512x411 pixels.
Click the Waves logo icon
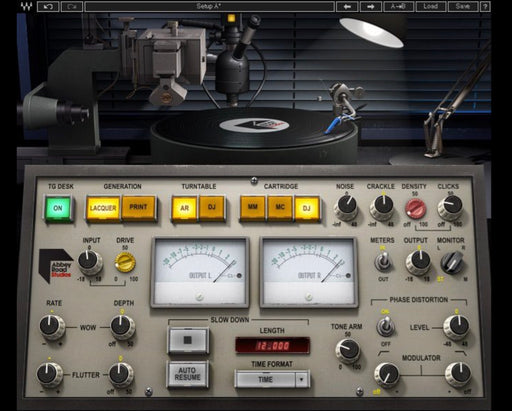(x=26, y=6)
